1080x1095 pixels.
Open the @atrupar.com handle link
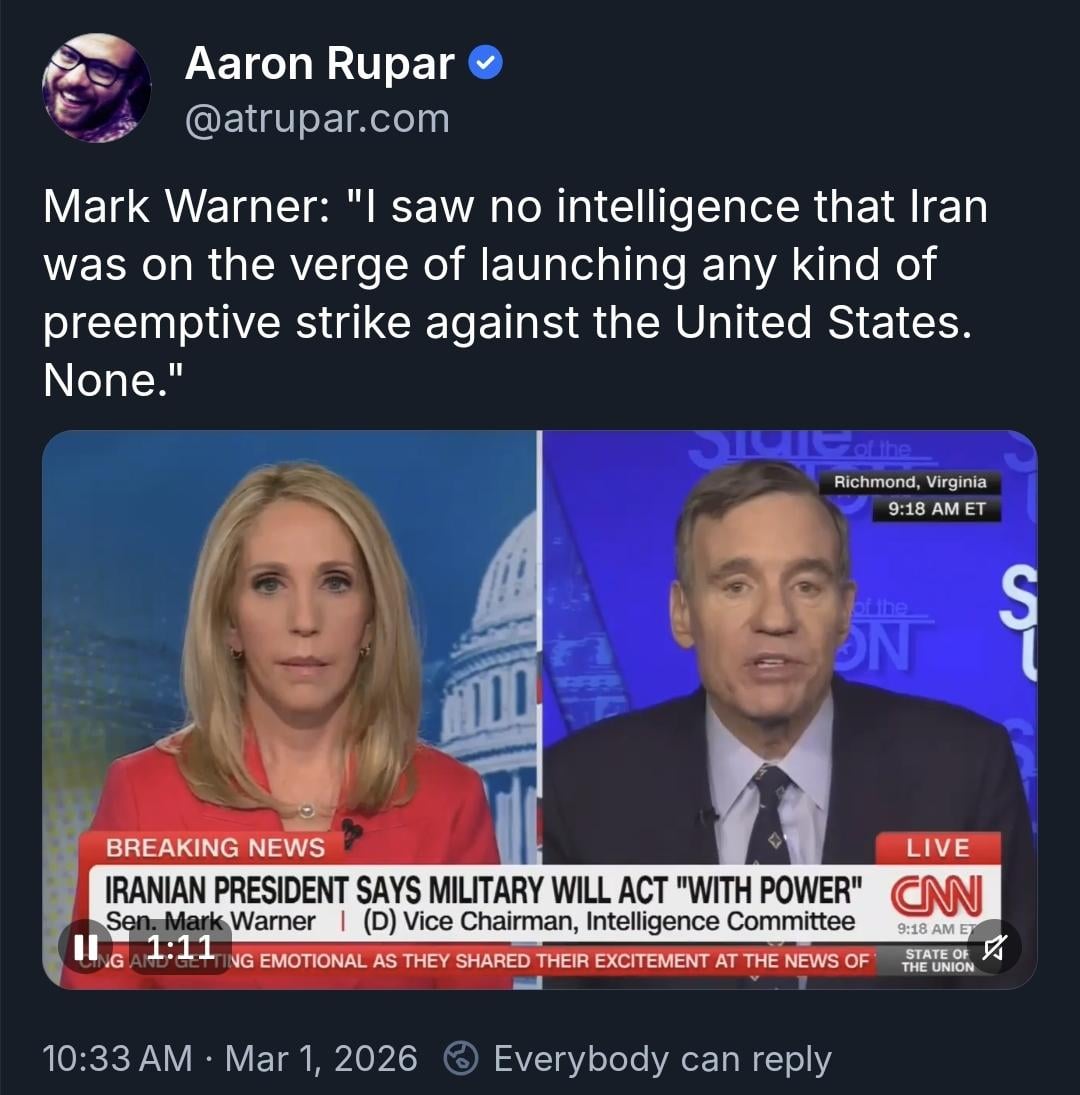(317, 119)
